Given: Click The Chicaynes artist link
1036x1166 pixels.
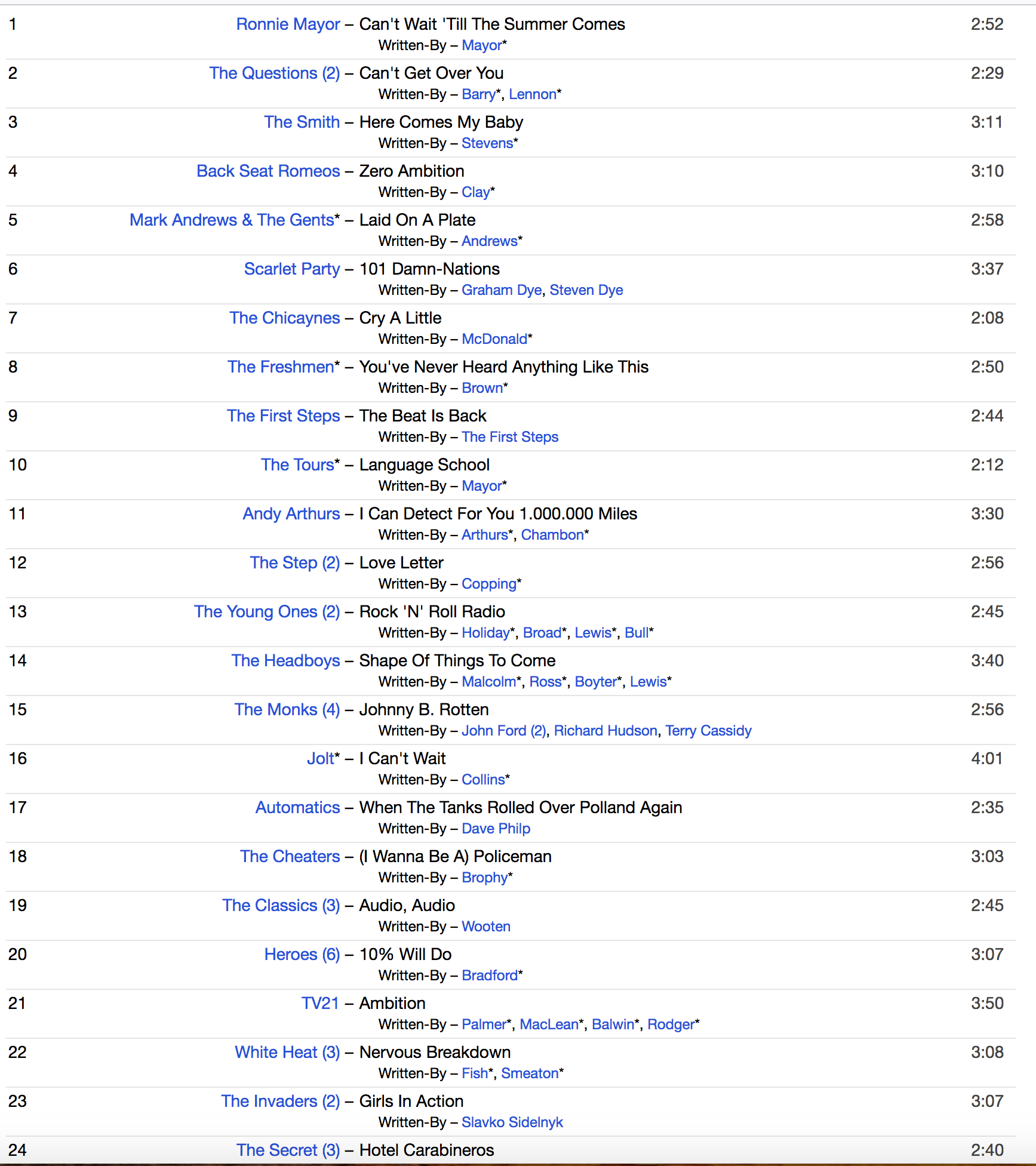Looking at the screenshot, I should point(284,318).
